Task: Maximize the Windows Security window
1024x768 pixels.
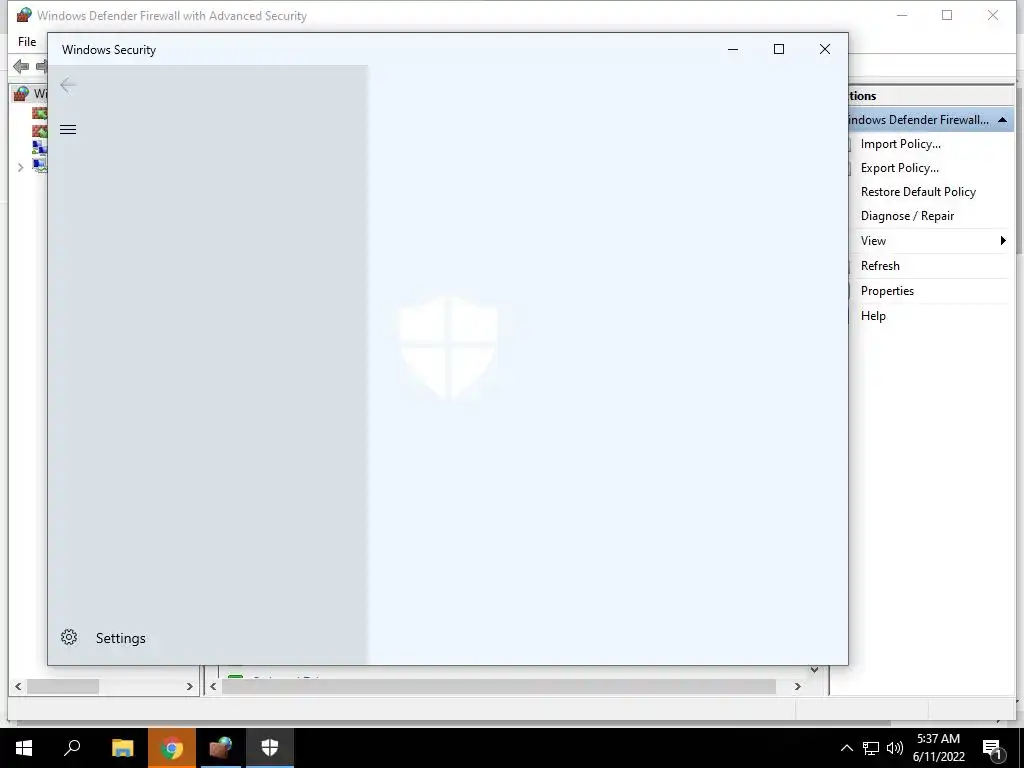Action: coord(778,49)
